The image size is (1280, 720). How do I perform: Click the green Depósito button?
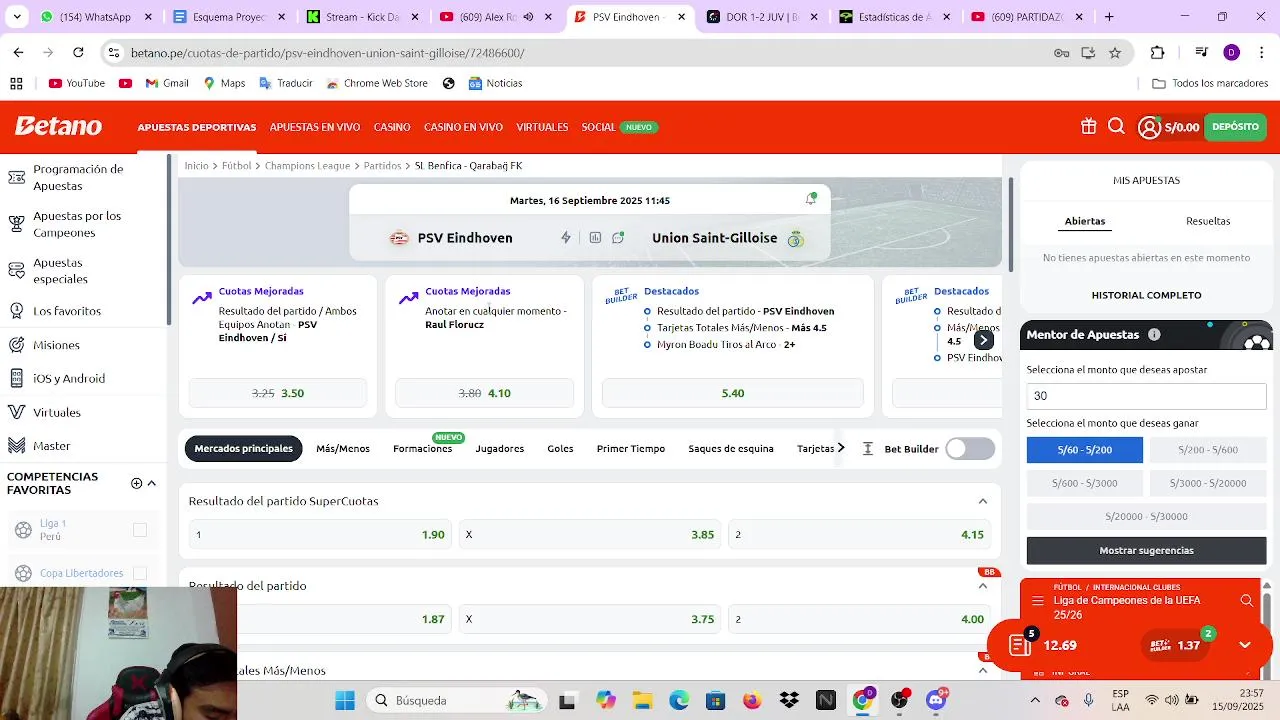1235,127
